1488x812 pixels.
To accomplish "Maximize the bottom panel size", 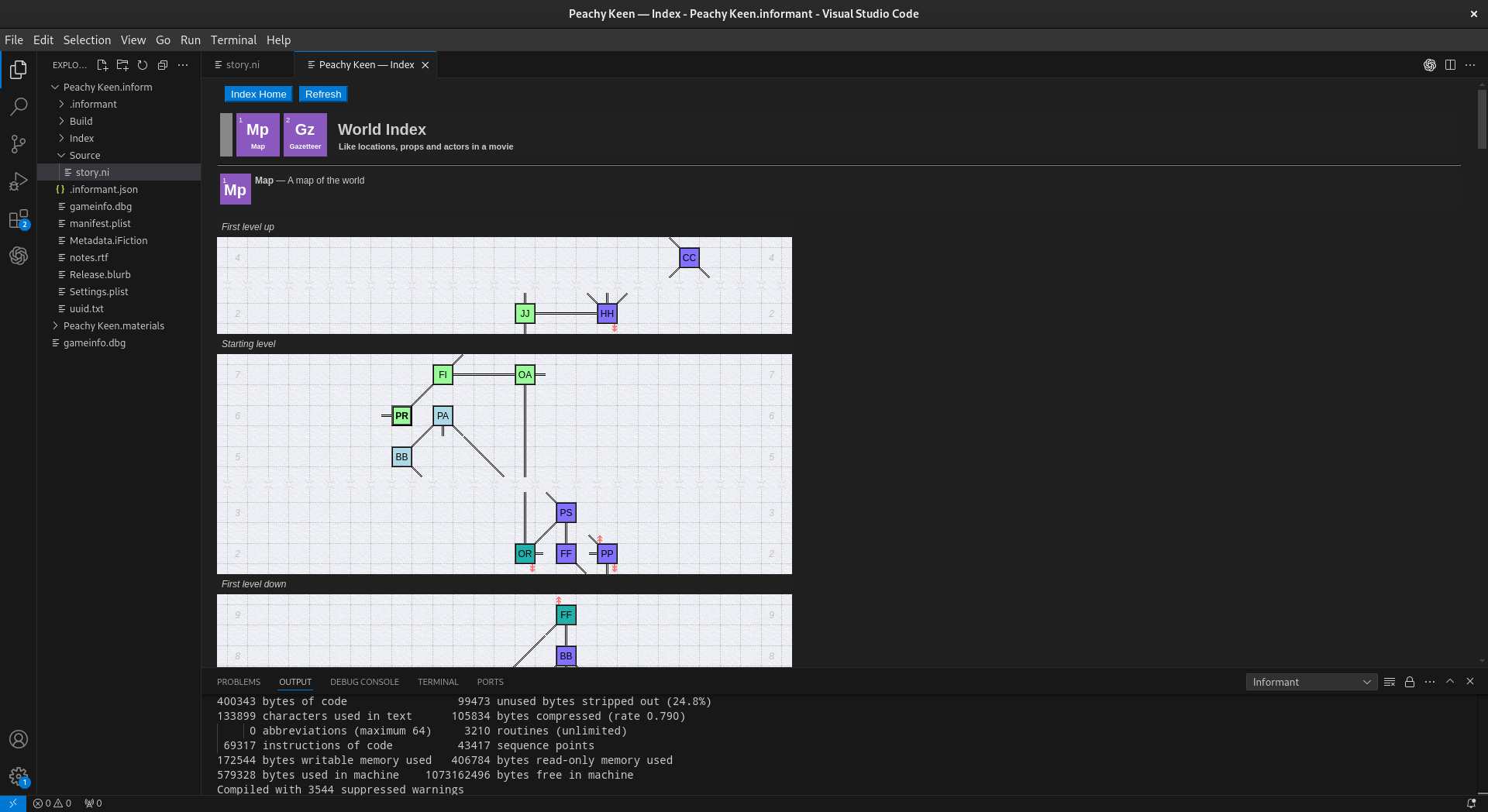I will [x=1450, y=682].
